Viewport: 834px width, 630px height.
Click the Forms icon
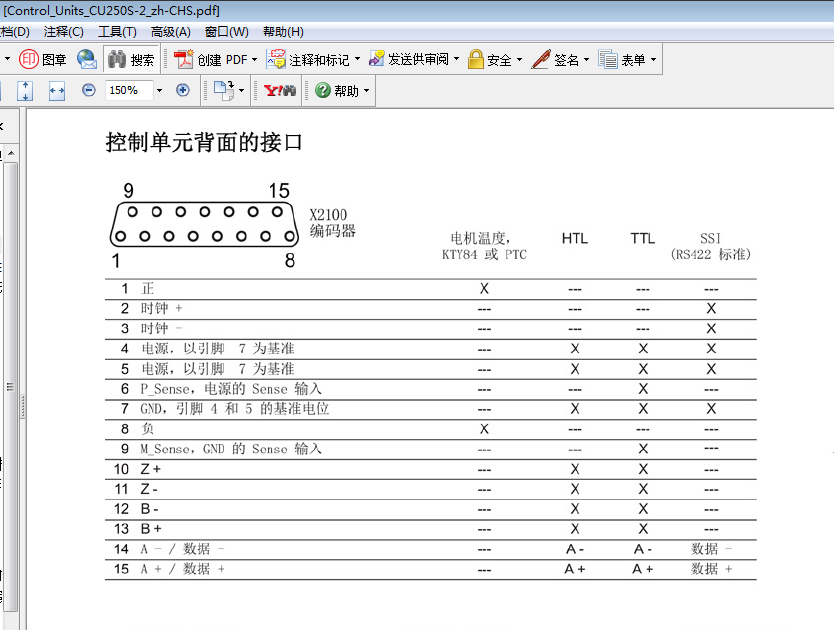[608, 59]
